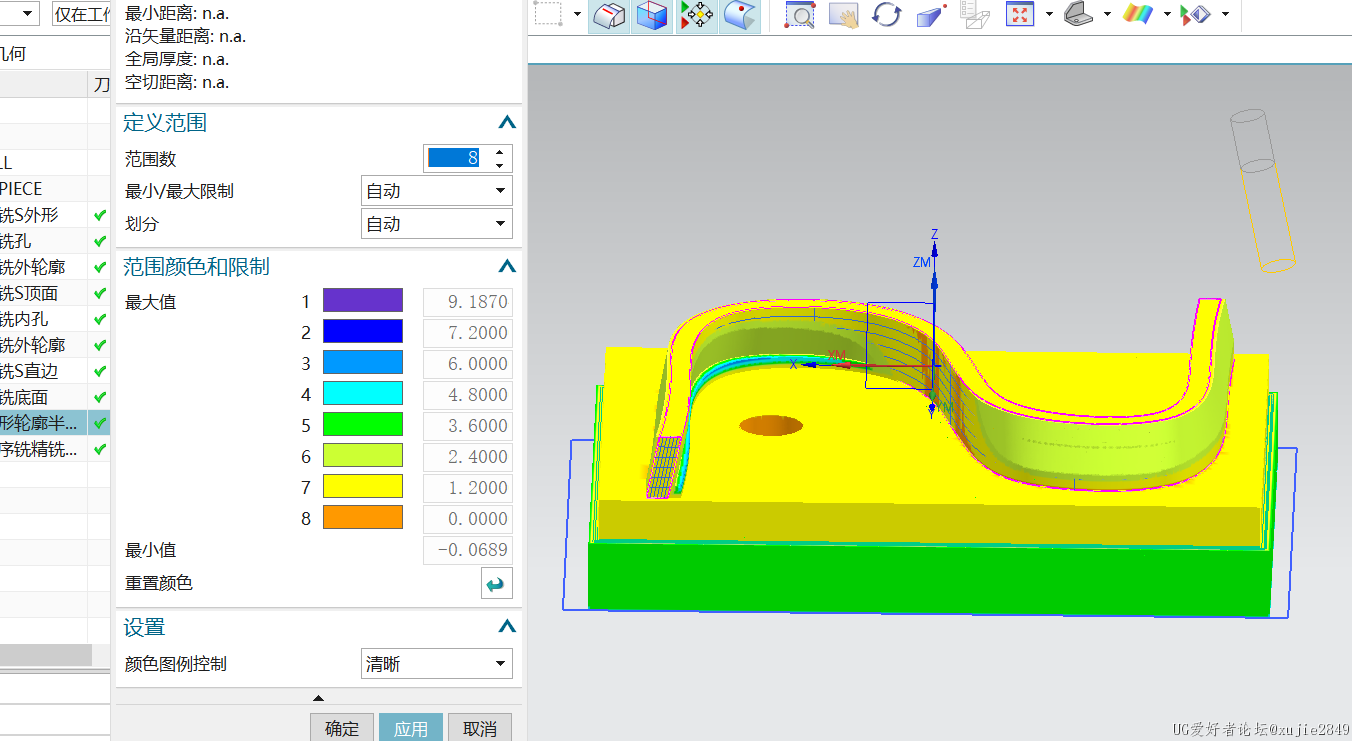
Task: Open the 最小/最大限制 dropdown
Action: [x=436, y=191]
